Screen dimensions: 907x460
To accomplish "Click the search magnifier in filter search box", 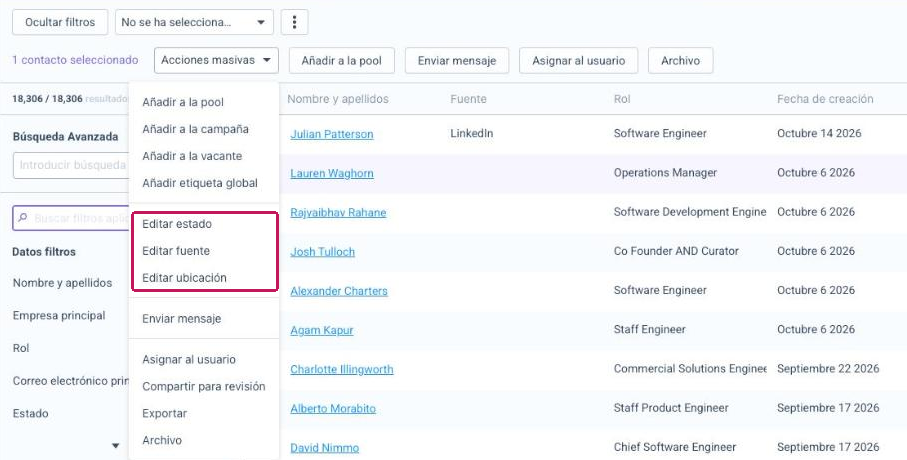I will point(23,218).
